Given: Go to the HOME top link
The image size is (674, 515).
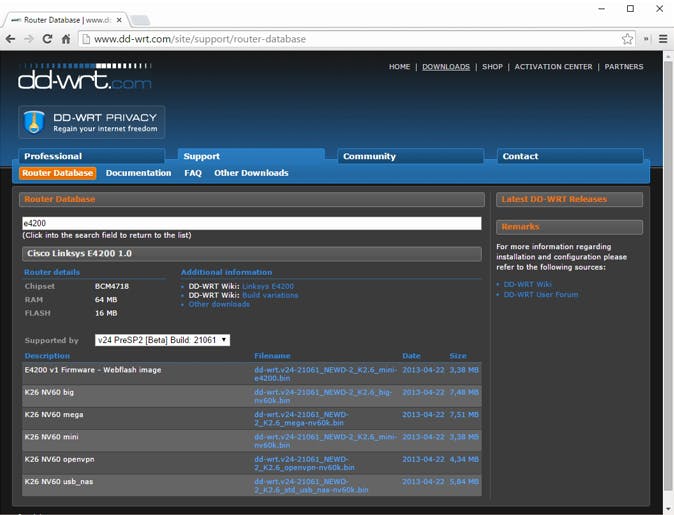Looking at the screenshot, I should point(399,67).
